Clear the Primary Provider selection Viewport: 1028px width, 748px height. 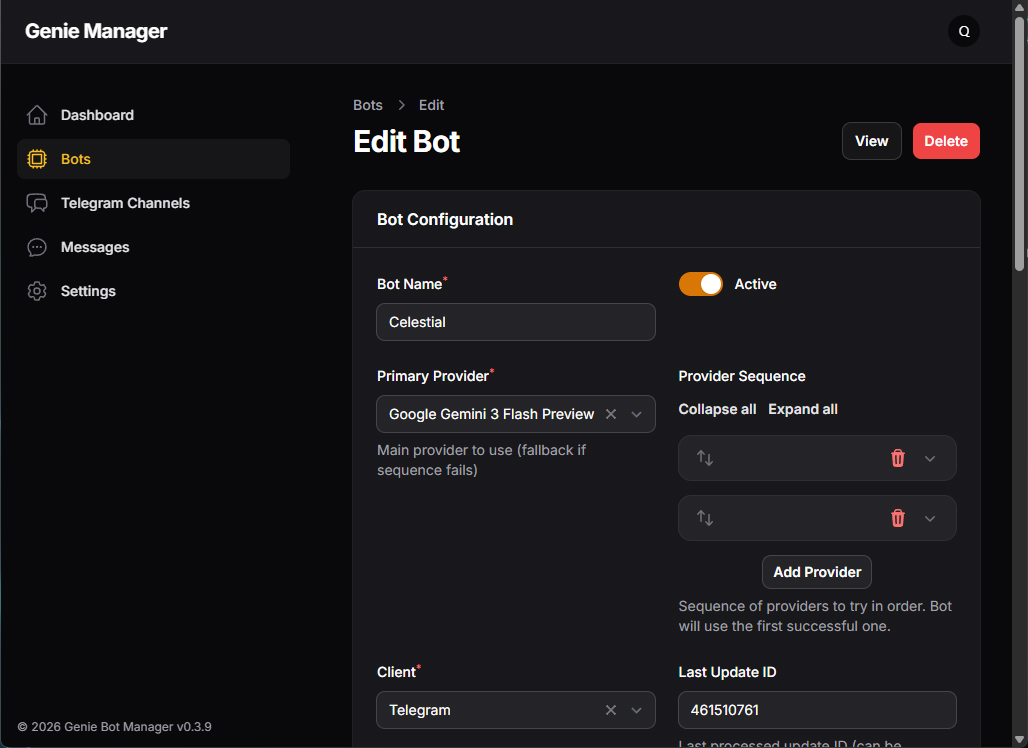611,414
